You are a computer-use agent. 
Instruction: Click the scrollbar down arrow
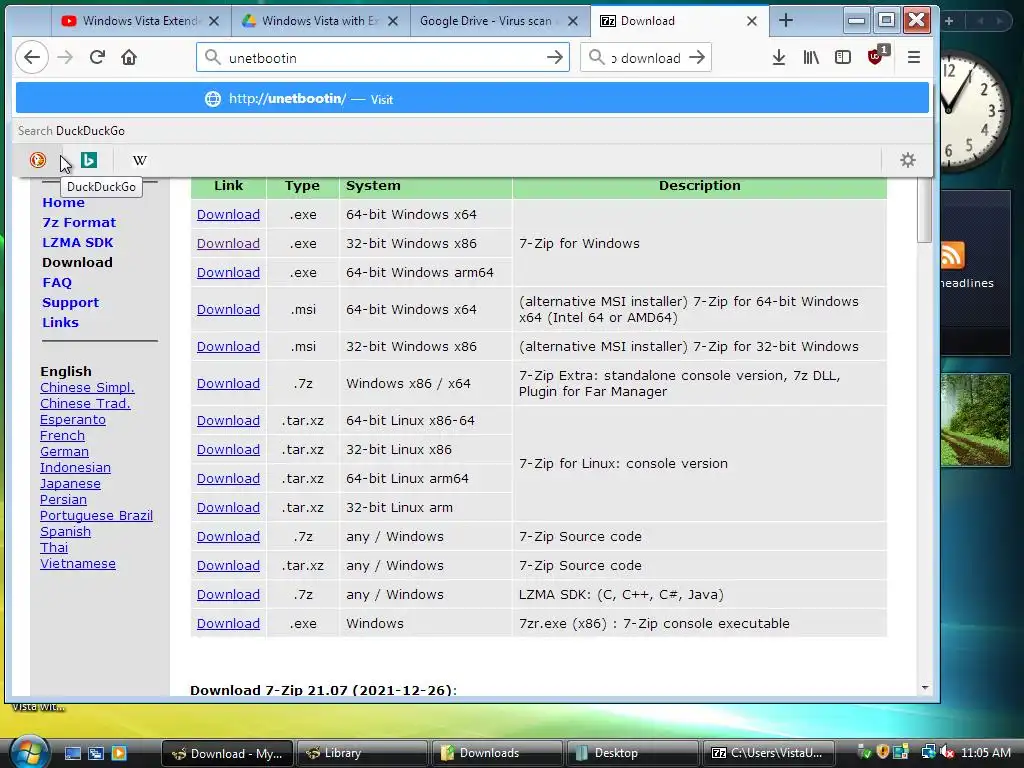pos(925,688)
